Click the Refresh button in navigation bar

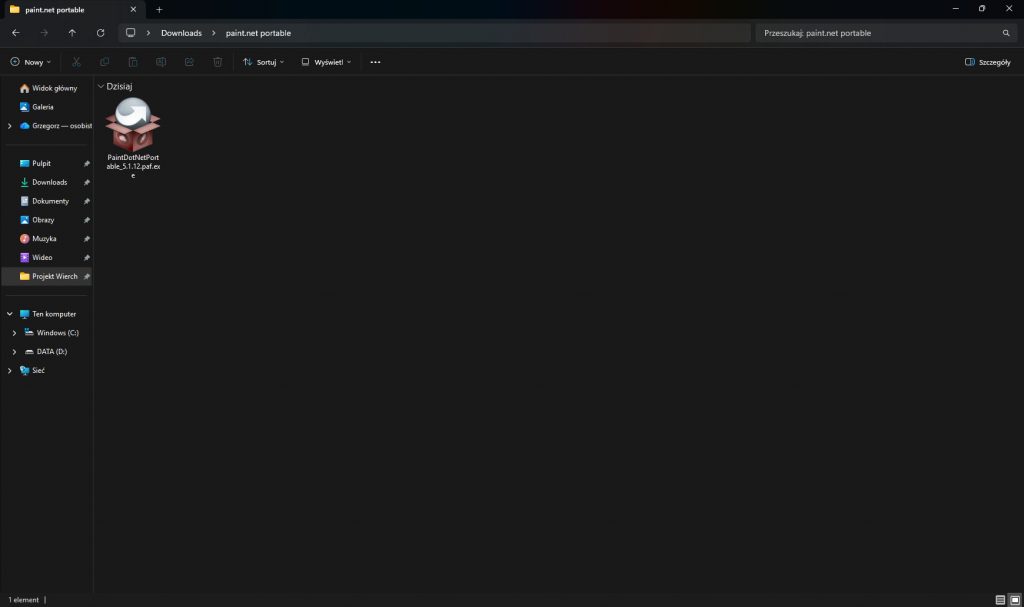pos(100,33)
